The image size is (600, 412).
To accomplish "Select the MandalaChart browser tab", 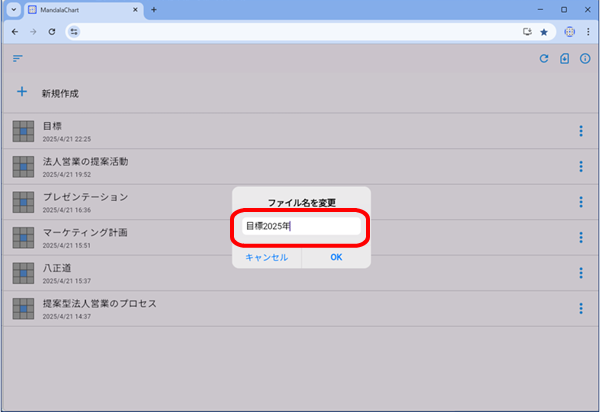I will tap(84, 10).
